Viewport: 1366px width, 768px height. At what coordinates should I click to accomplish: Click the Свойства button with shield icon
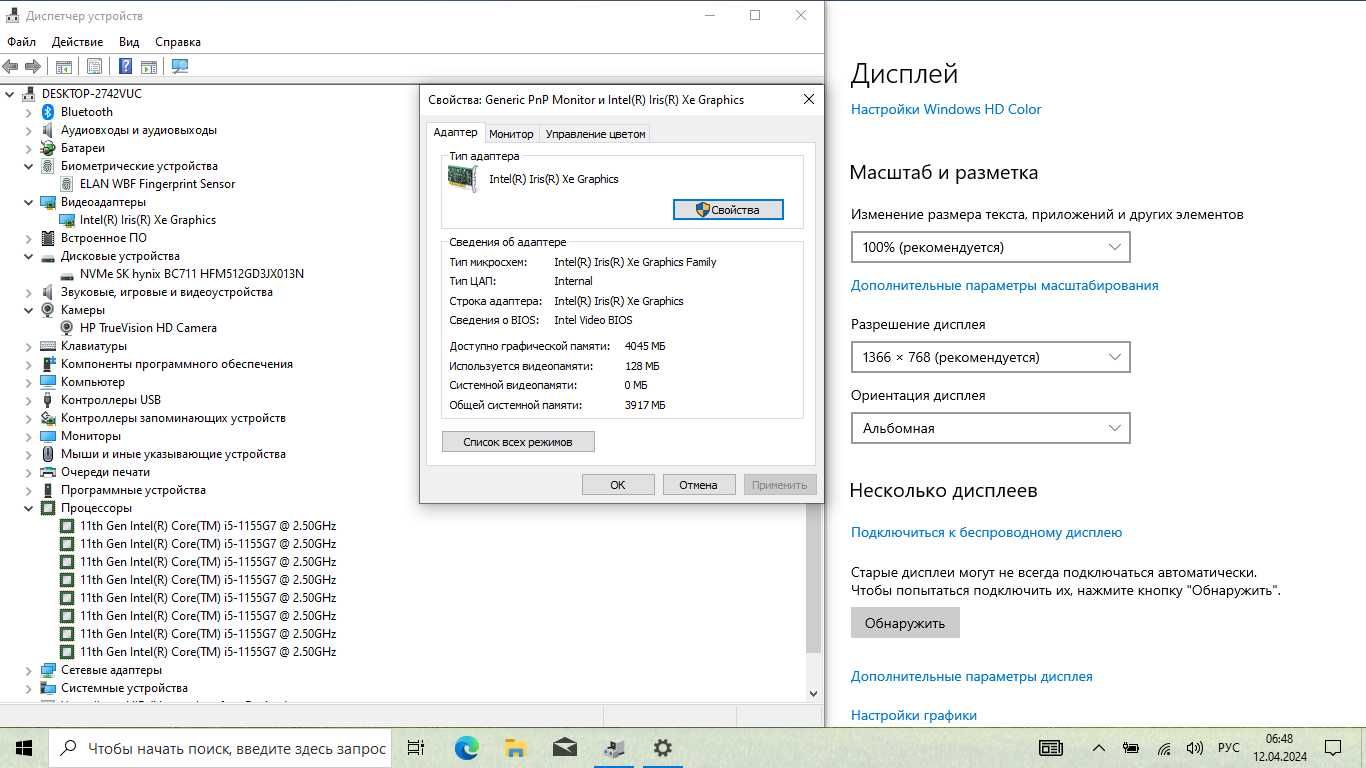click(x=728, y=210)
